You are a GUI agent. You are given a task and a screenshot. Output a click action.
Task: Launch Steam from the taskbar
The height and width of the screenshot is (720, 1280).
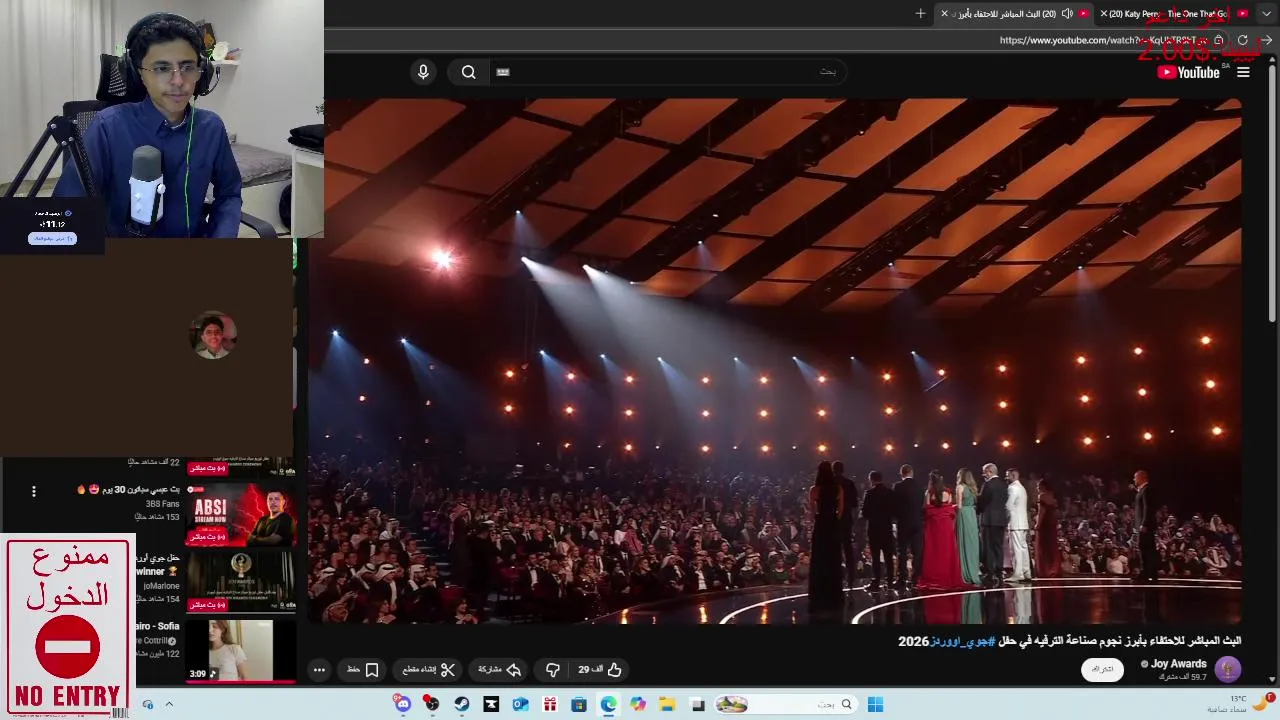461,705
